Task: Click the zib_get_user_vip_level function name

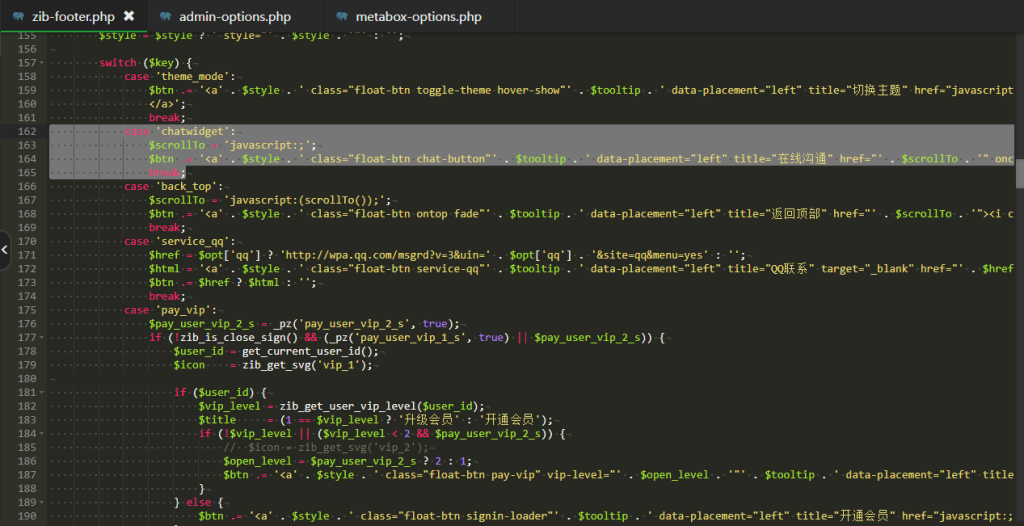Action: 347,406
